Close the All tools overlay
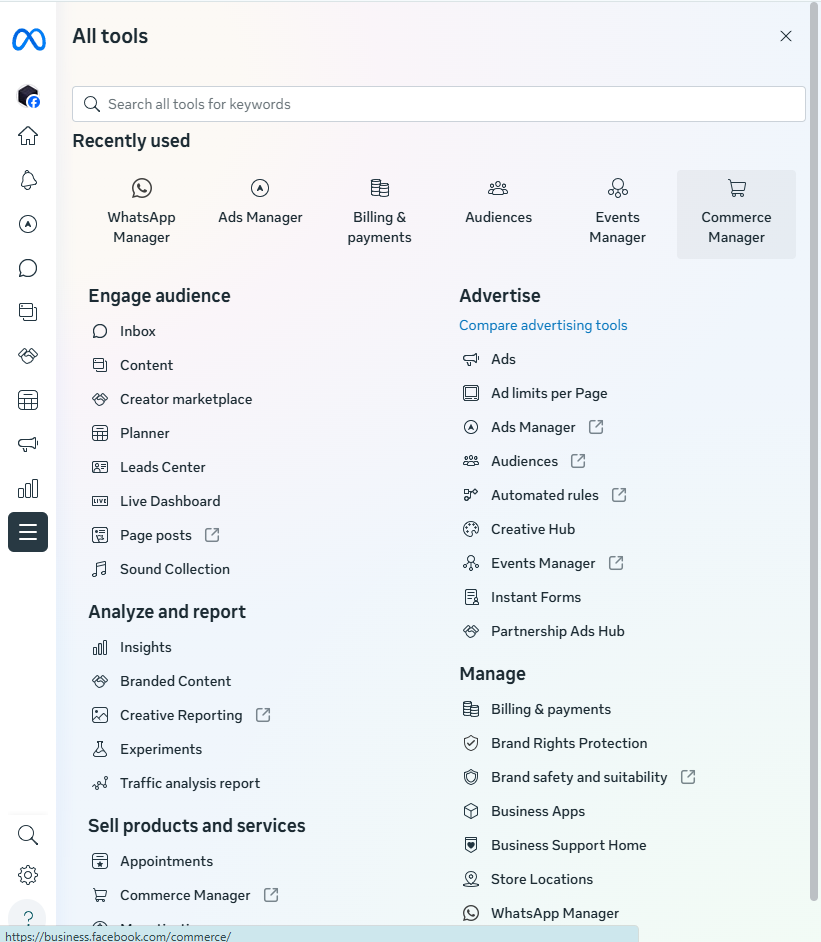 click(786, 35)
